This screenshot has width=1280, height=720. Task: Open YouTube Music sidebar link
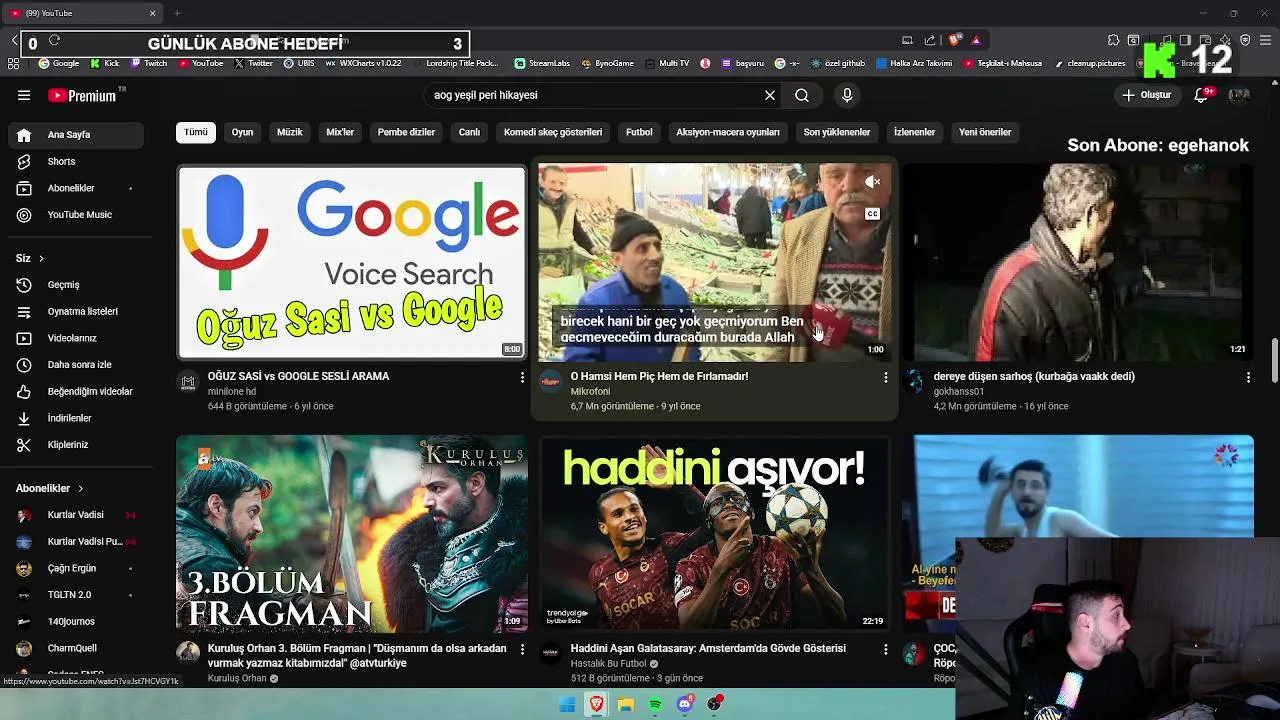[75, 214]
